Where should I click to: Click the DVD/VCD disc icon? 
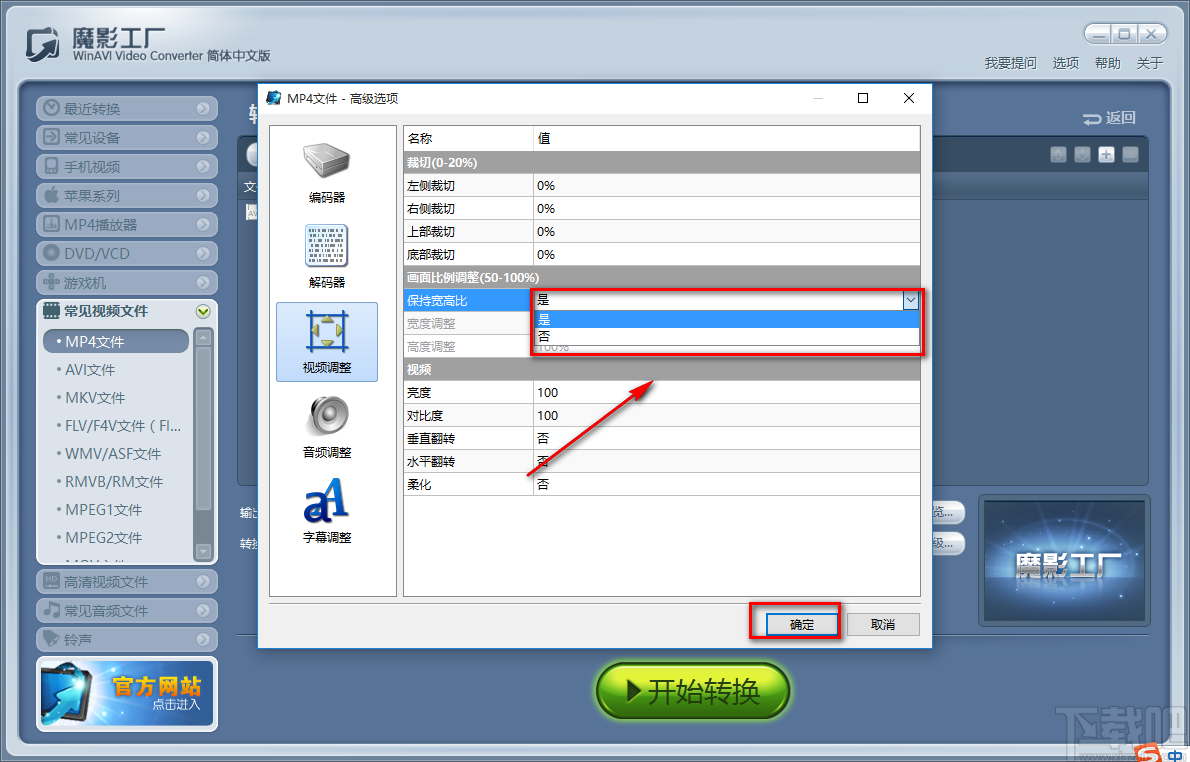point(51,253)
